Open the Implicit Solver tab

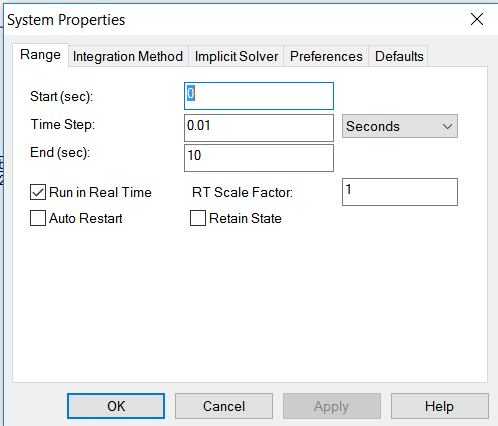click(x=236, y=56)
